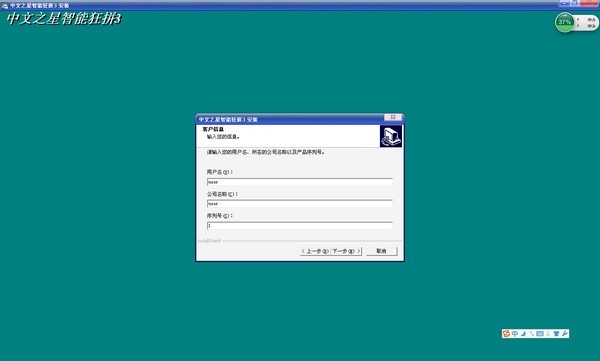The height and width of the screenshot is (361, 600).
Task: Proceed with the 下一步 button
Action: [346, 251]
